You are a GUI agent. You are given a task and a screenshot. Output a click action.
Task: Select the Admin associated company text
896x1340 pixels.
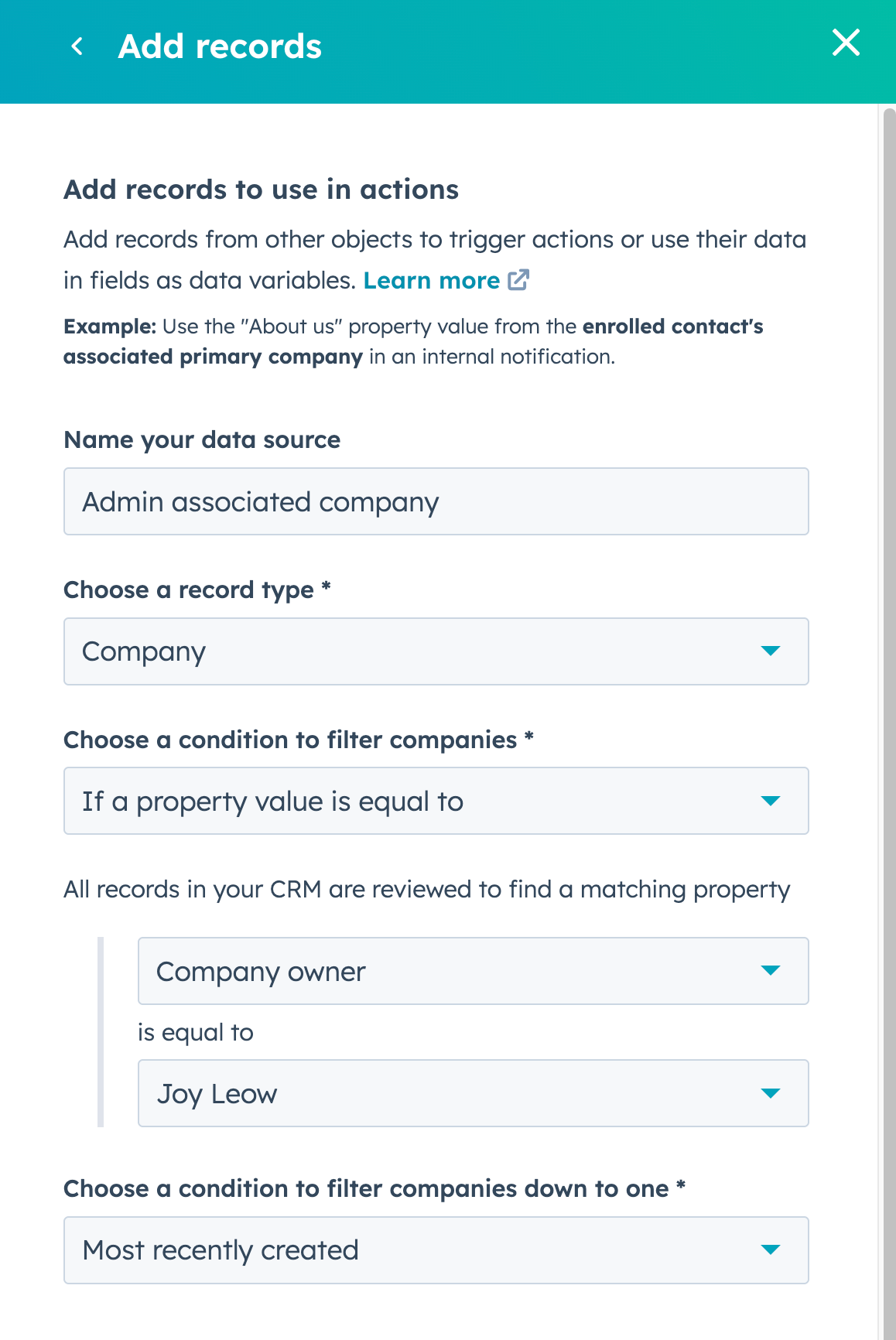261,501
